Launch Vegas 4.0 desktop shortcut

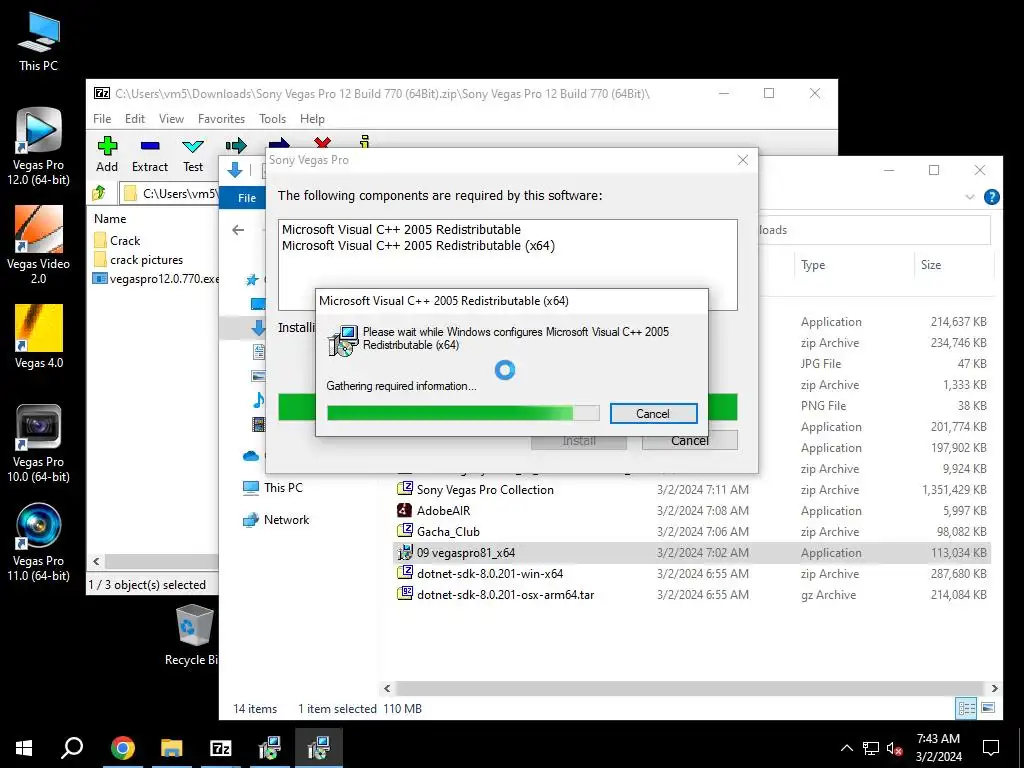[x=39, y=336]
